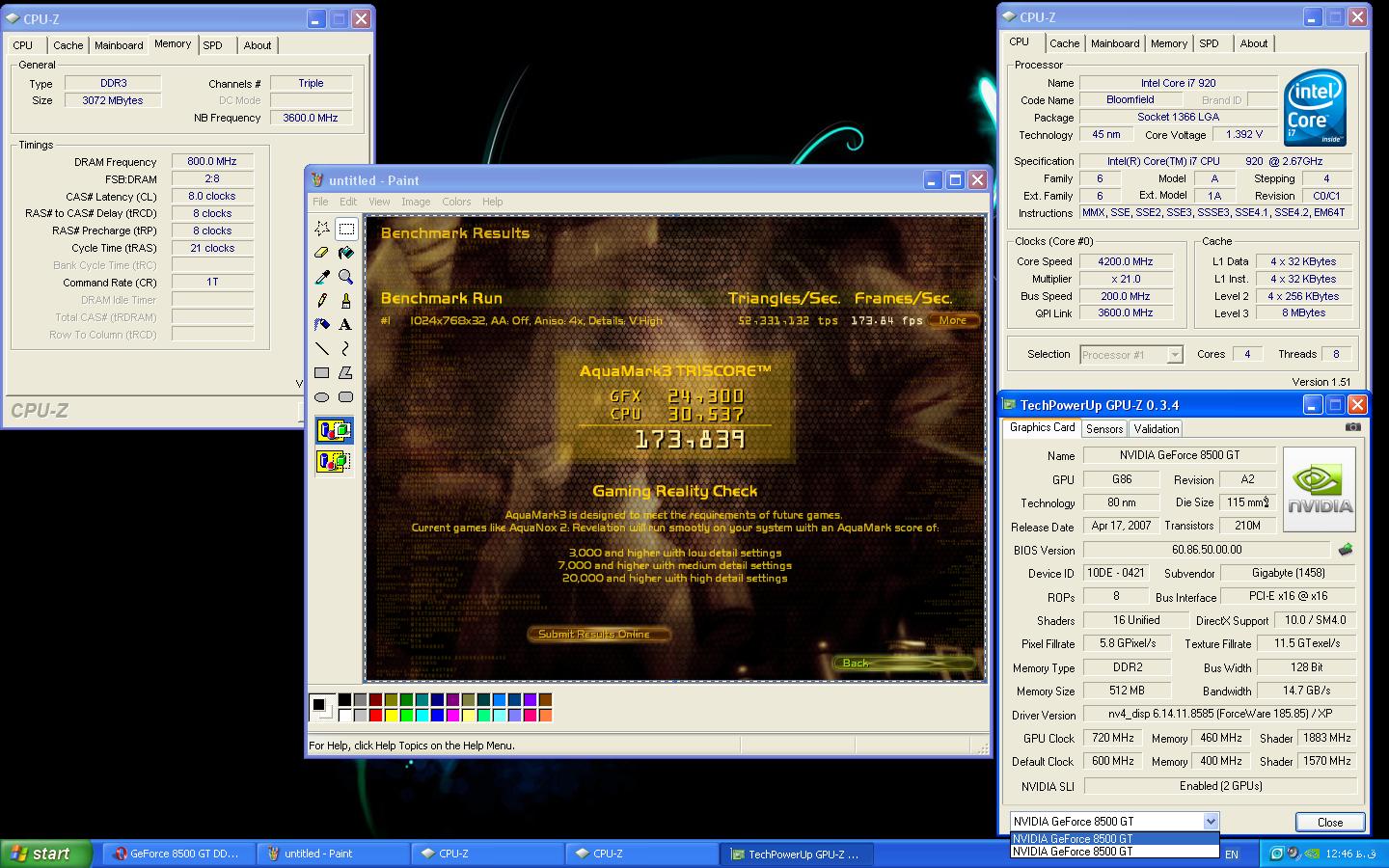Open the Graphics Card tab in GPU-Z
Viewport: 1389px width, 868px height.
(1042, 427)
